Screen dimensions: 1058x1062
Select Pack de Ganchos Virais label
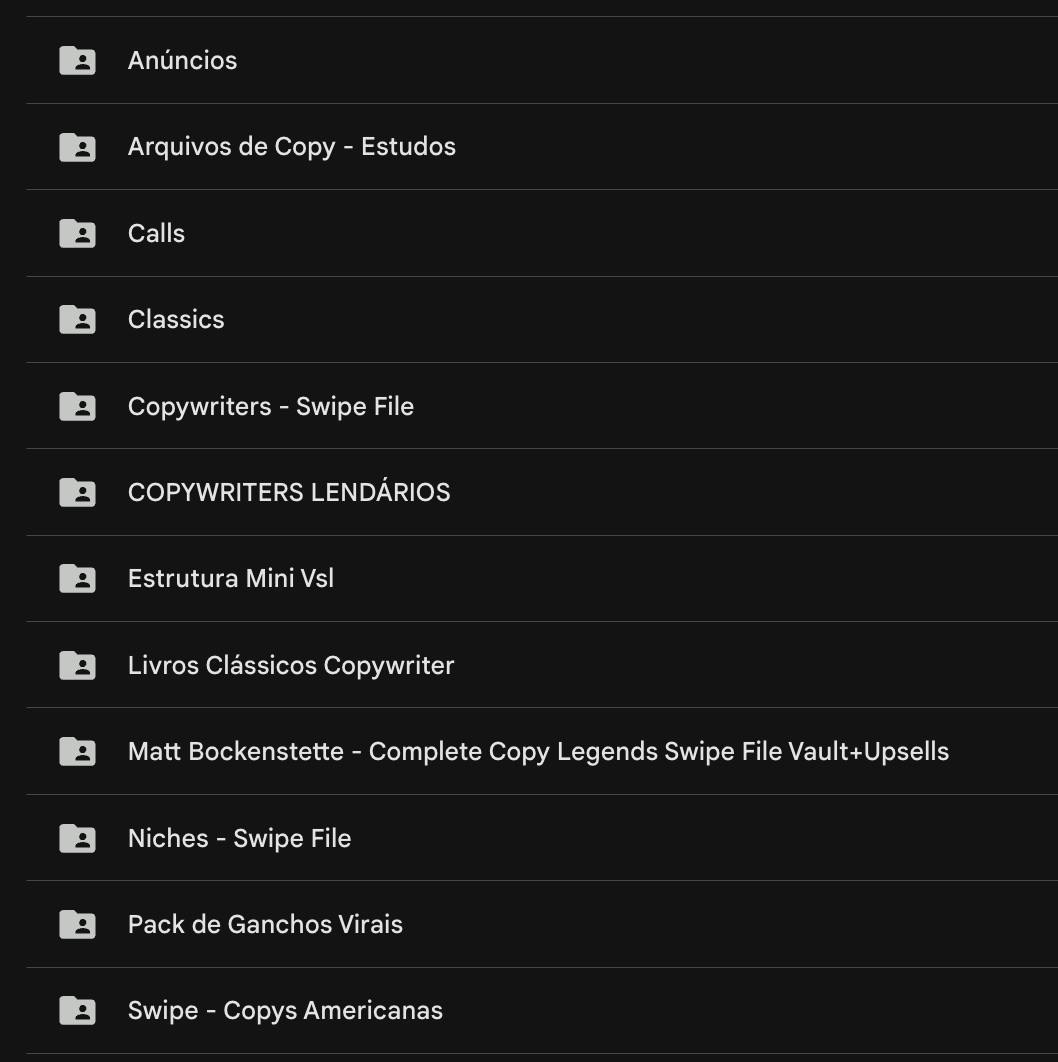pos(265,925)
